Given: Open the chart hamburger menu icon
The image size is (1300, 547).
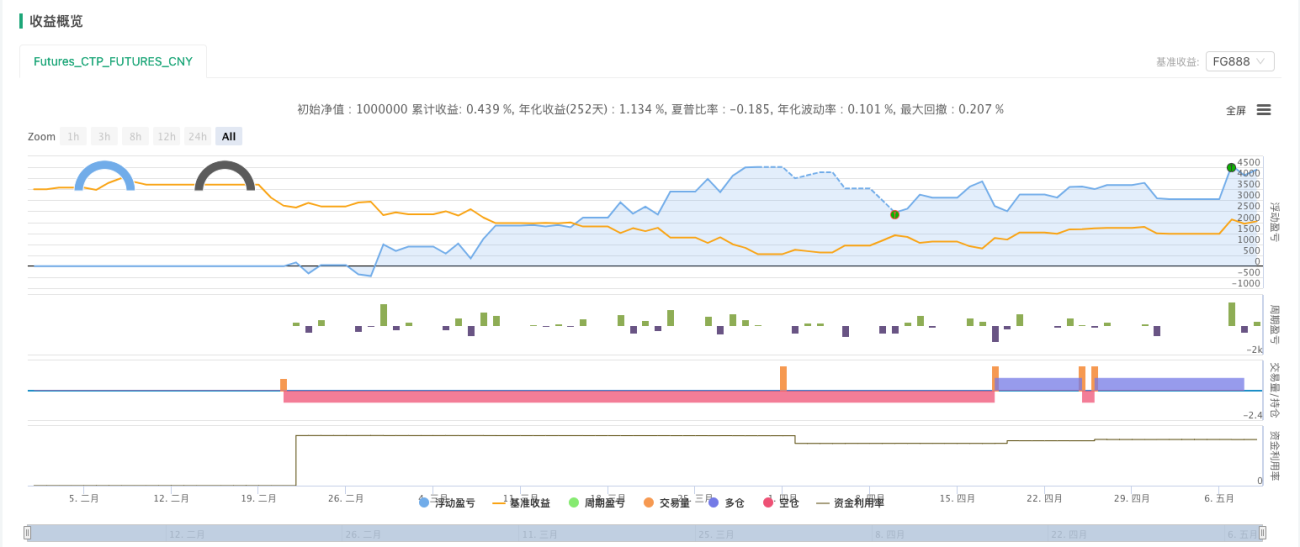Looking at the screenshot, I should point(1263,110).
